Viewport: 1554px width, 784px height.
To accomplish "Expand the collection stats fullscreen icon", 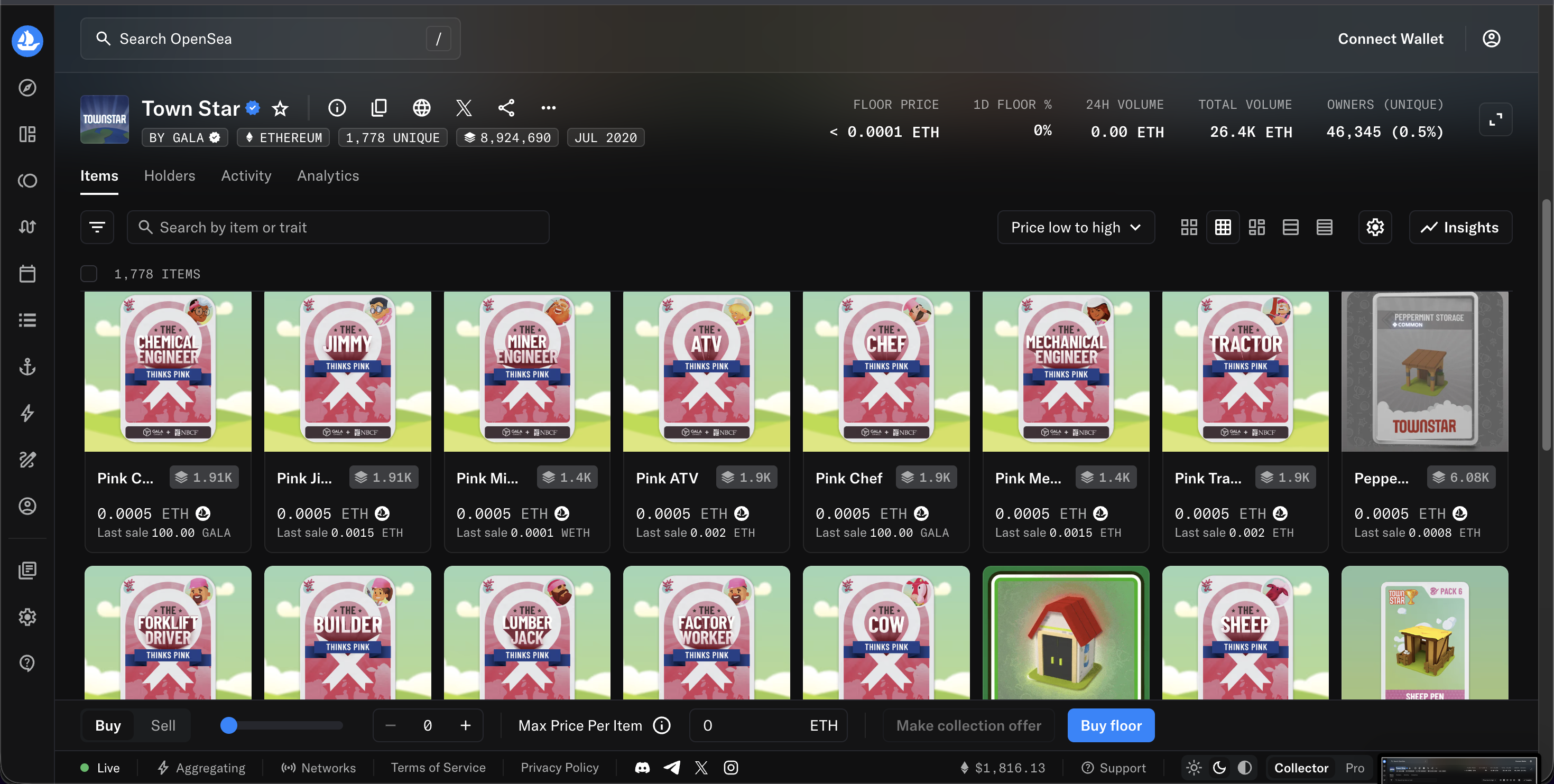I will 1495,119.
